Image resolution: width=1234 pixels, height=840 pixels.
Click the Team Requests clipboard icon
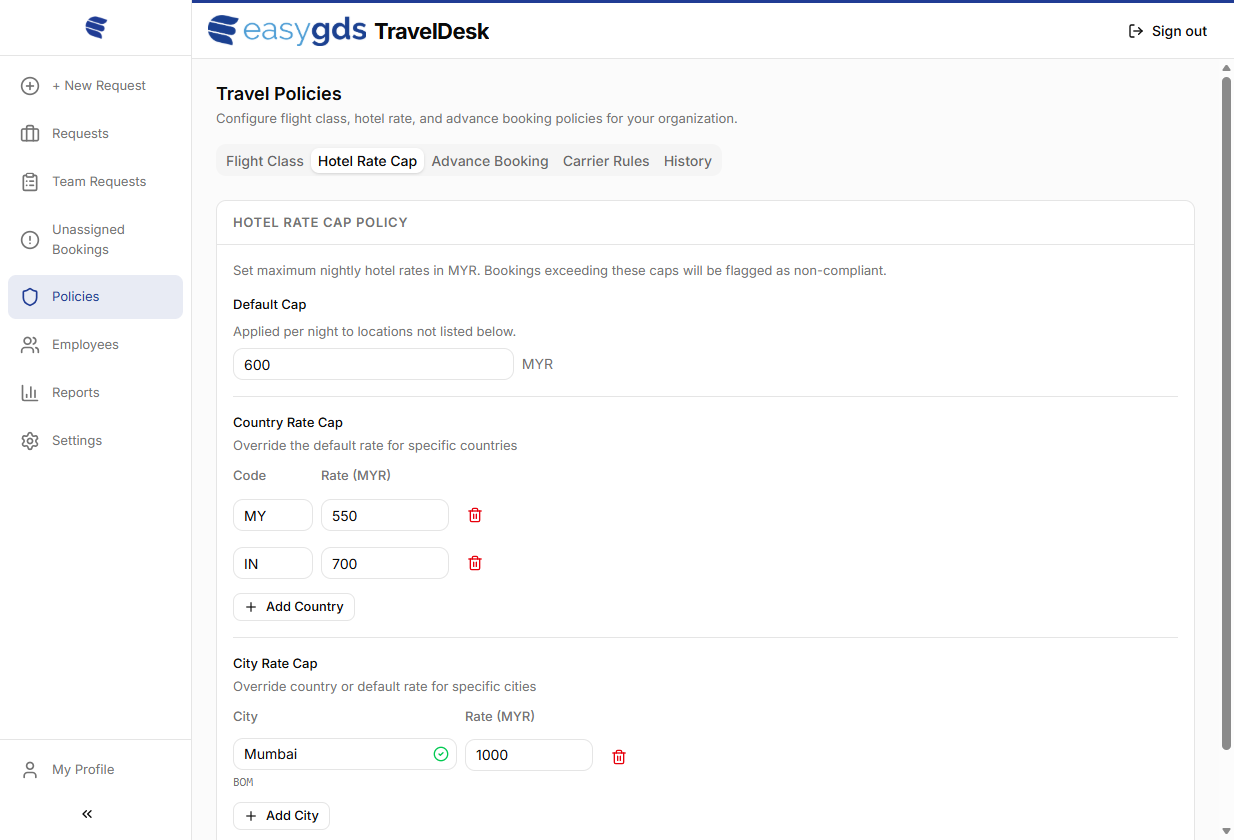(30, 182)
